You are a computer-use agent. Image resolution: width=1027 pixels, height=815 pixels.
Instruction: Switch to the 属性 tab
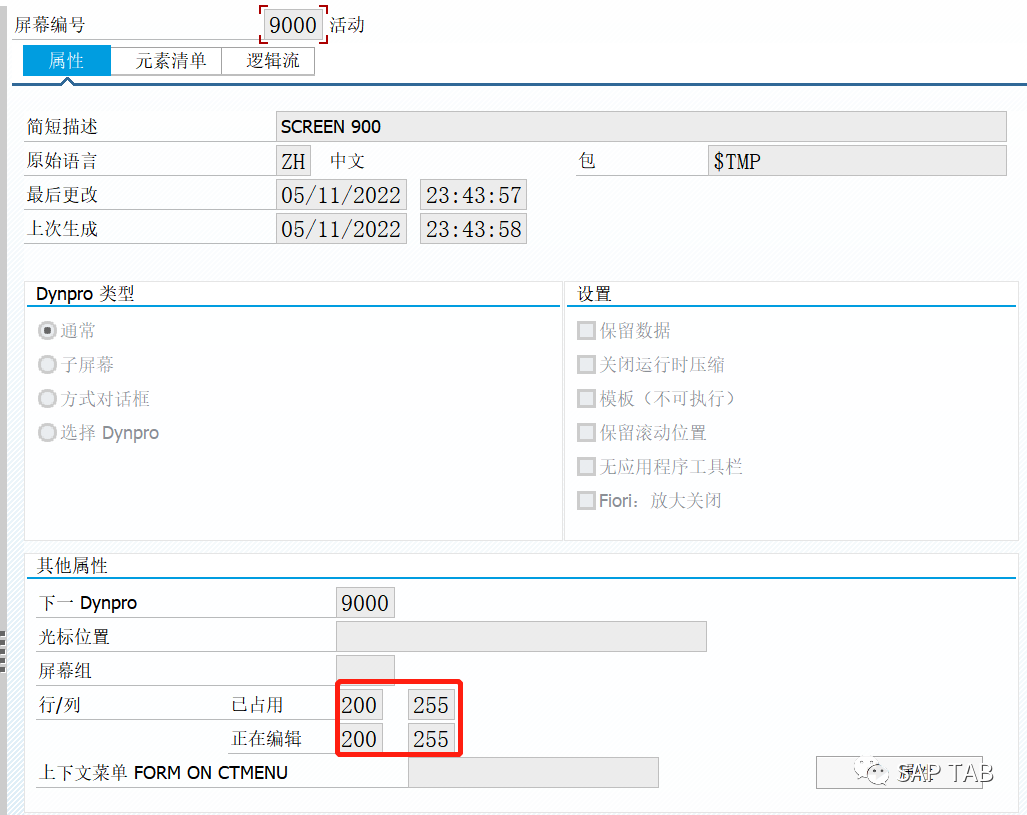click(67, 61)
